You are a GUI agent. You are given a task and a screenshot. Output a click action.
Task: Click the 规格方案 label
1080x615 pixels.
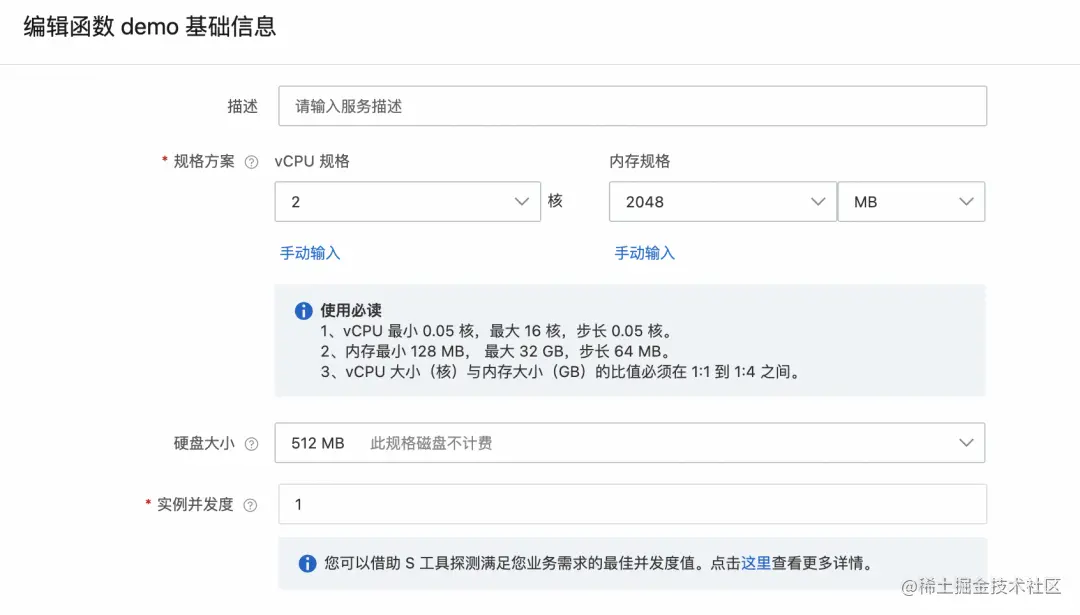[x=204, y=161]
